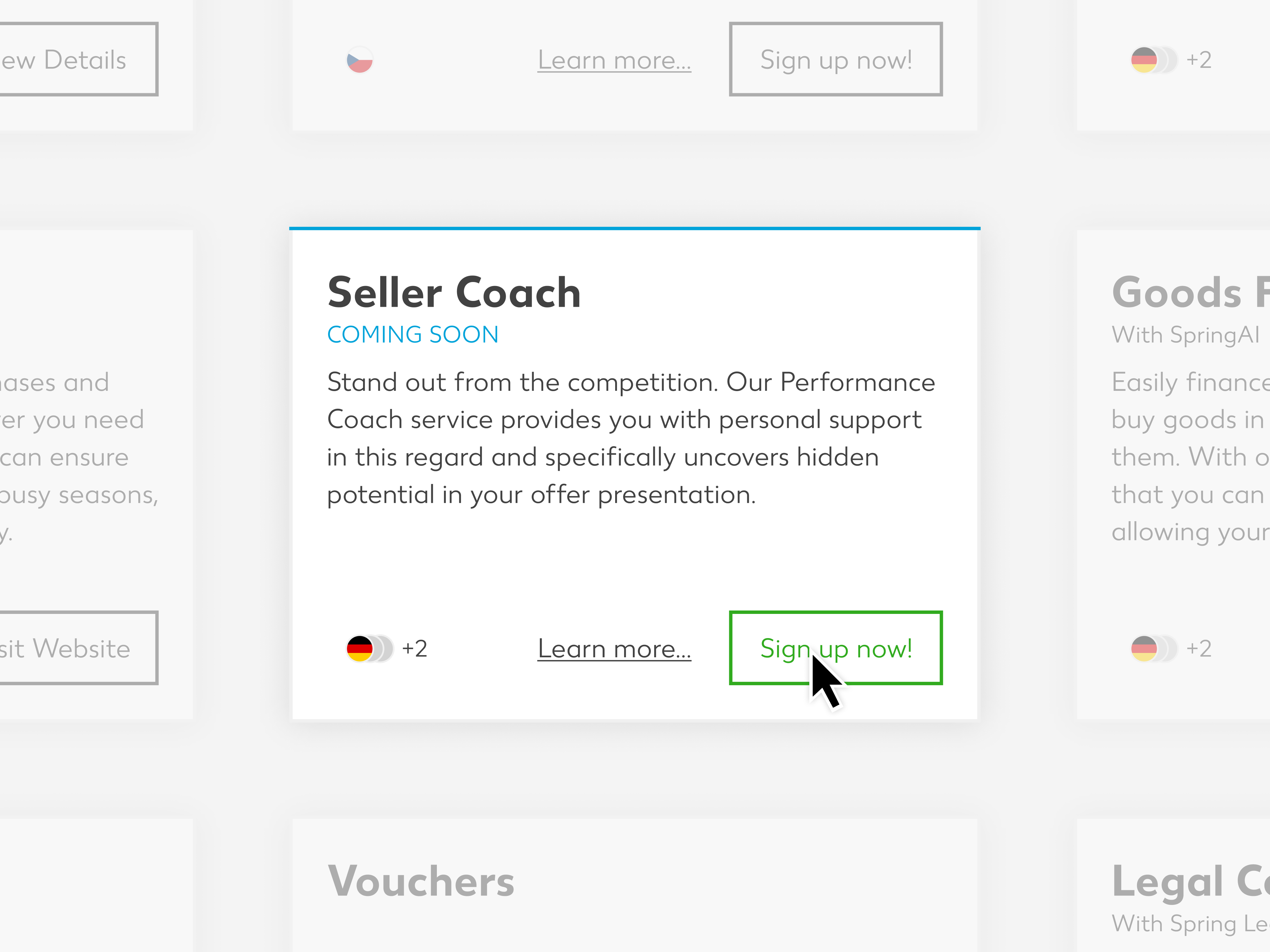Click German flag icon in top right card

tap(1144, 60)
